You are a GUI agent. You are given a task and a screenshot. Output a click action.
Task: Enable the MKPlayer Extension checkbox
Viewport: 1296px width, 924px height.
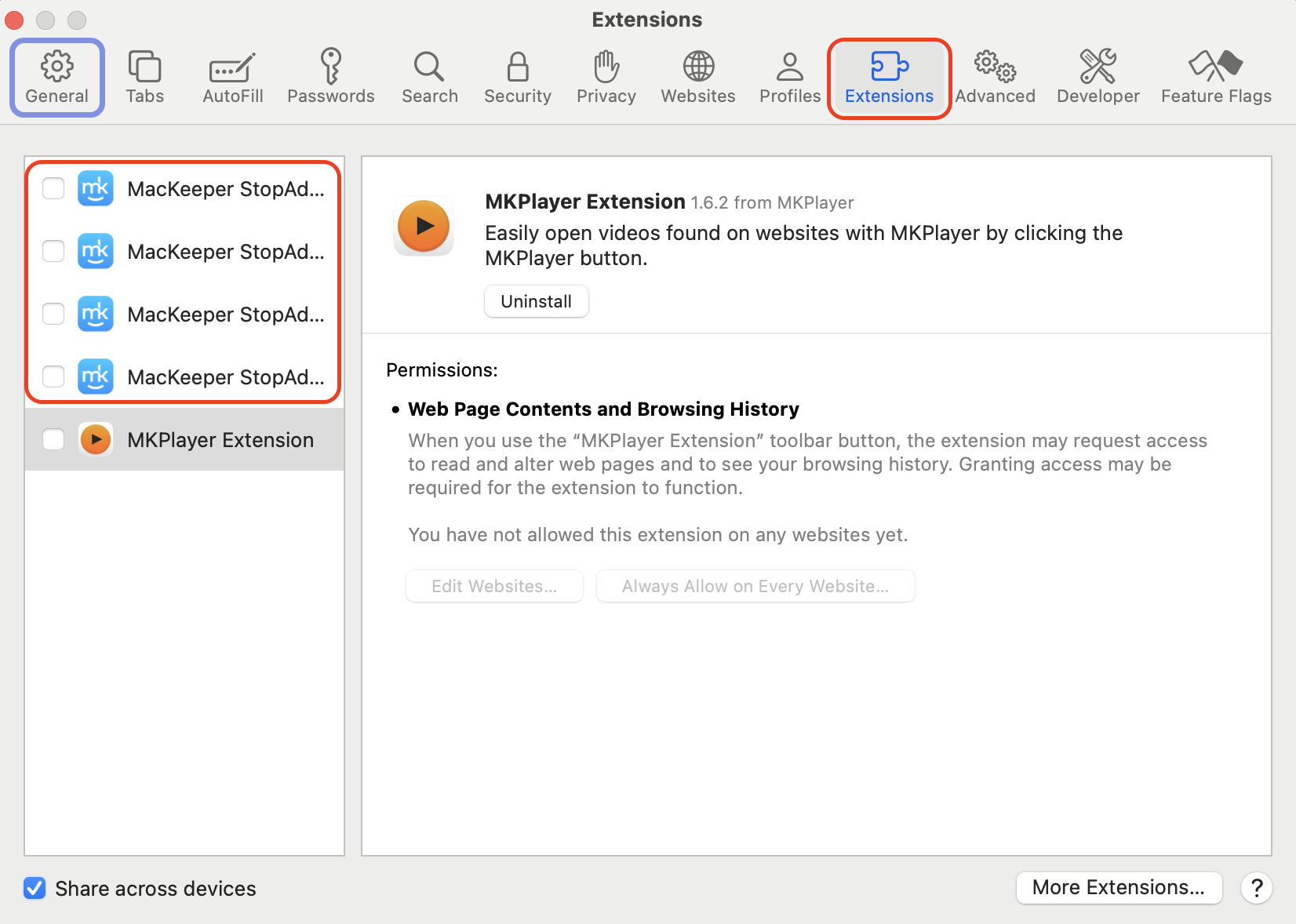53,439
